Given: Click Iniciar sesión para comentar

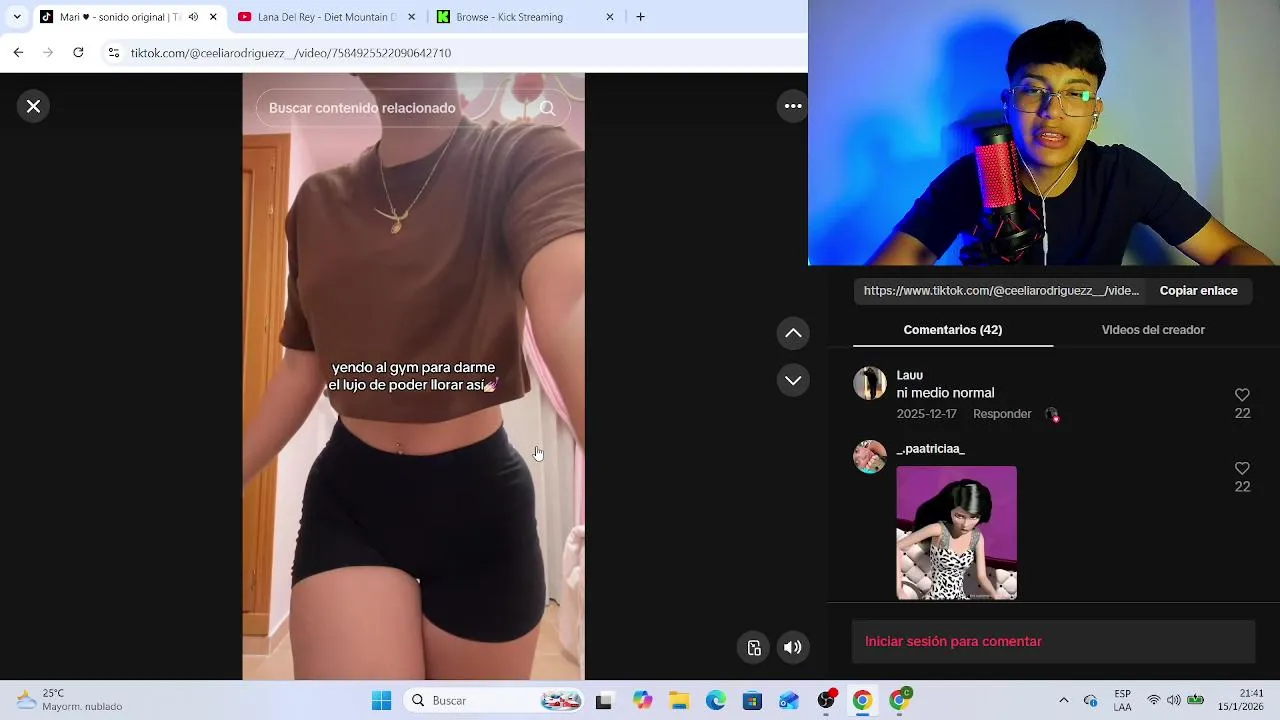Looking at the screenshot, I should (1053, 642).
